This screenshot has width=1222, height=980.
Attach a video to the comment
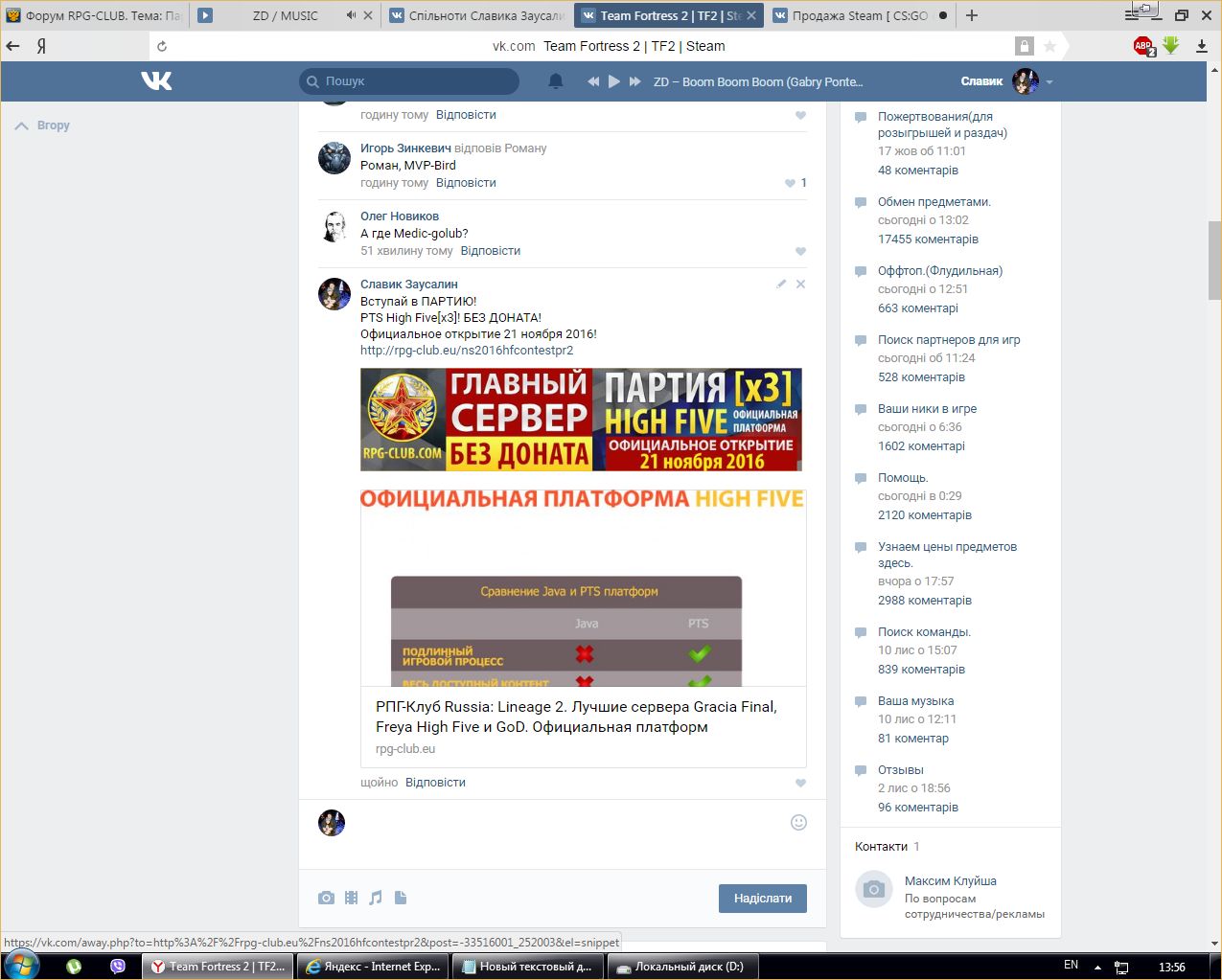click(x=352, y=898)
